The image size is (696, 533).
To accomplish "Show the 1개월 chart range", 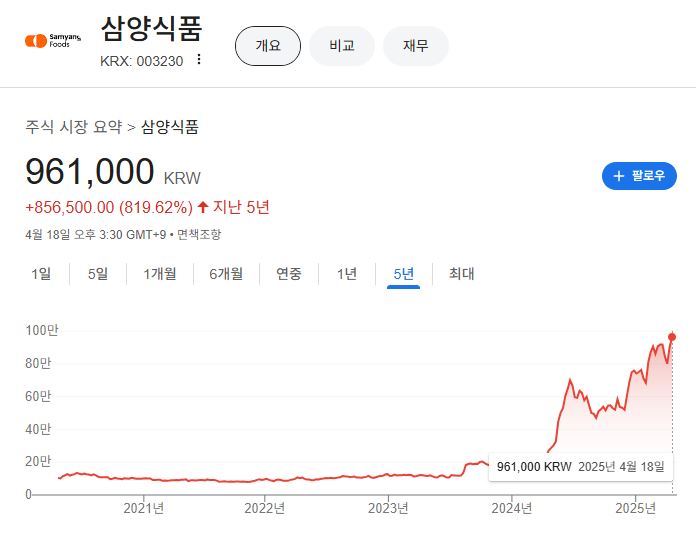I will 159,274.
